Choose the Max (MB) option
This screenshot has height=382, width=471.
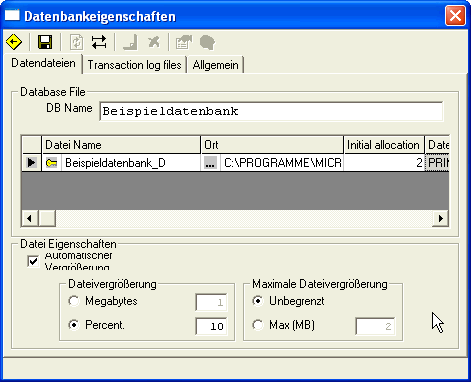[258, 325]
